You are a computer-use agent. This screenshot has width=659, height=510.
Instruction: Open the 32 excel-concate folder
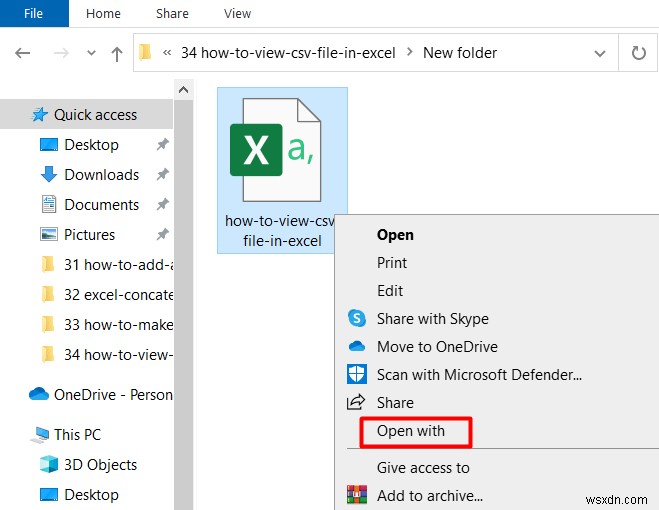[x=118, y=295]
